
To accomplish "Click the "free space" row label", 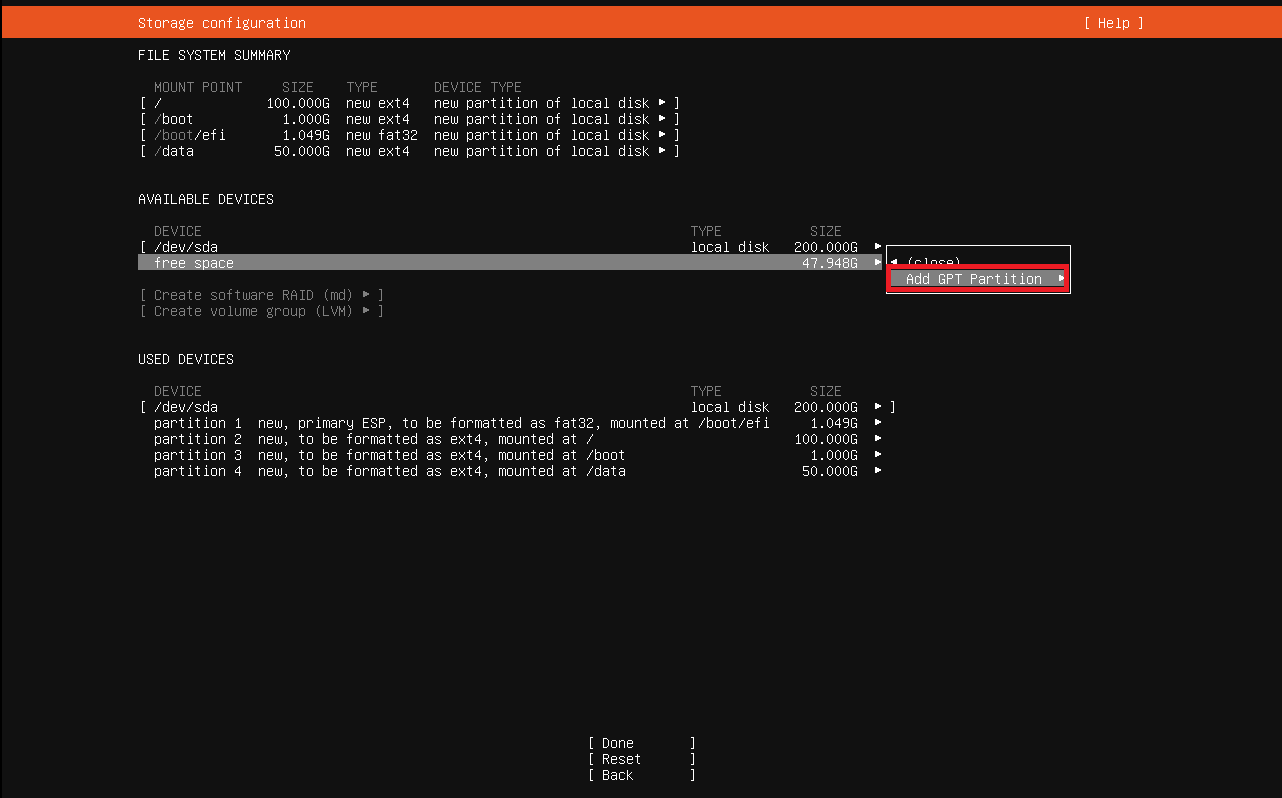I will click(x=194, y=263).
